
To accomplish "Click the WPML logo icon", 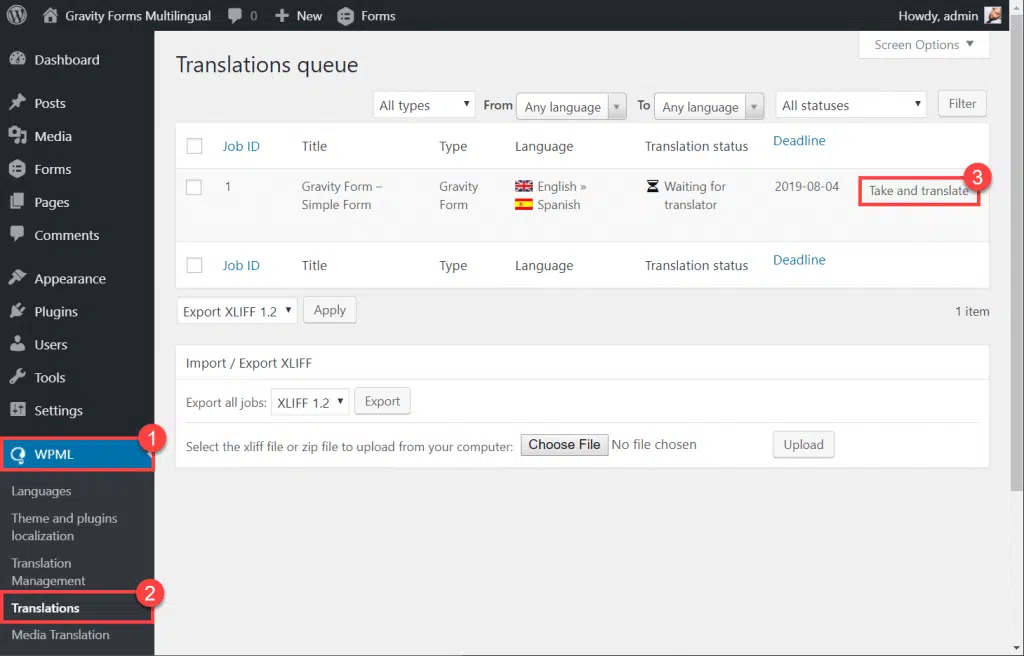I will tap(18, 455).
